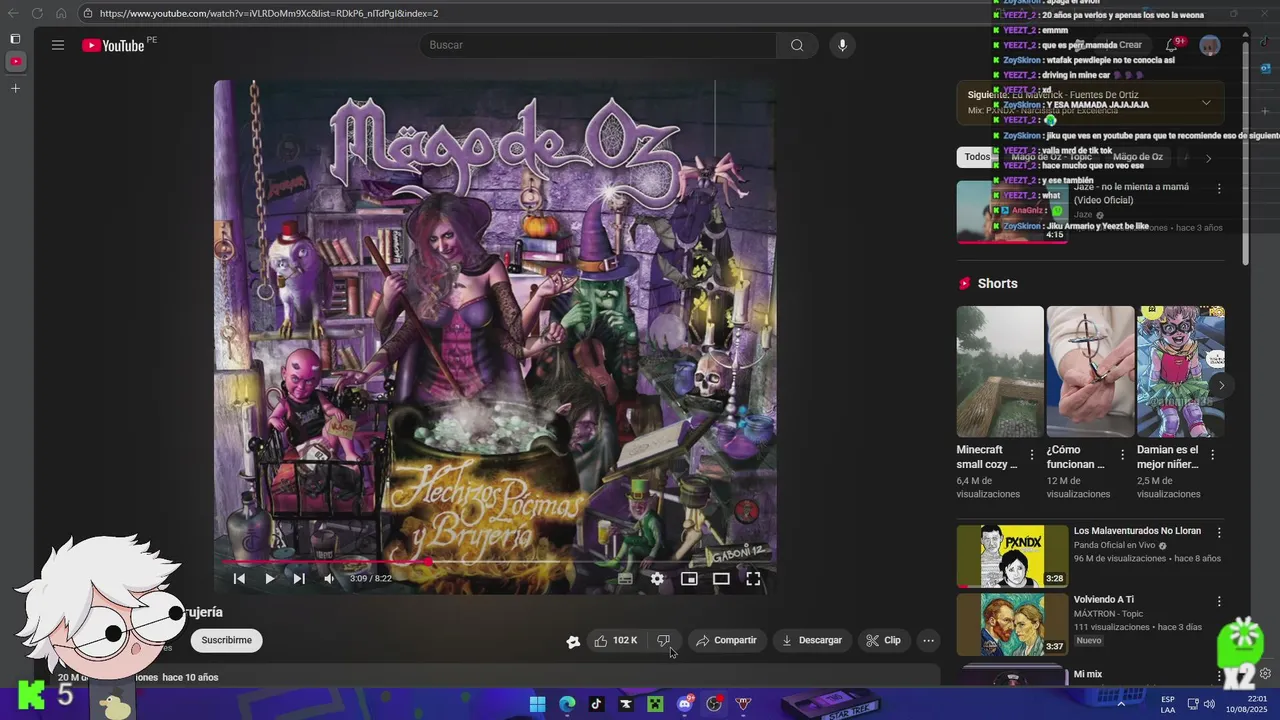Open the Damian es el mejor short
1280x720 pixels.
pyautogui.click(x=1181, y=371)
